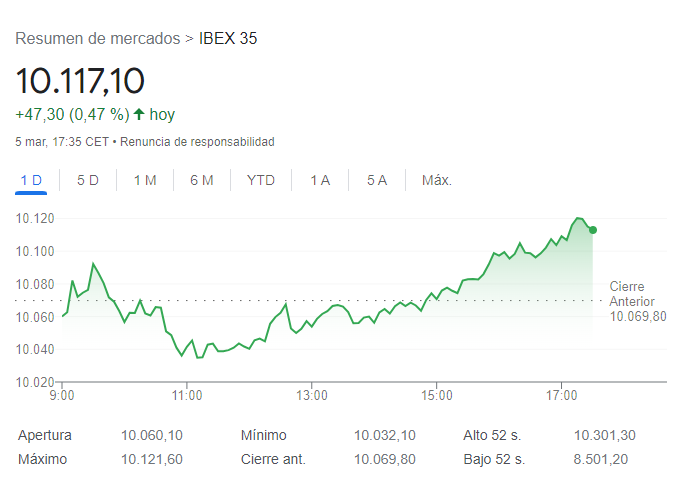Click the Máximo value 10.121,60
The width and height of the screenshot is (694, 478).
tap(152, 459)
